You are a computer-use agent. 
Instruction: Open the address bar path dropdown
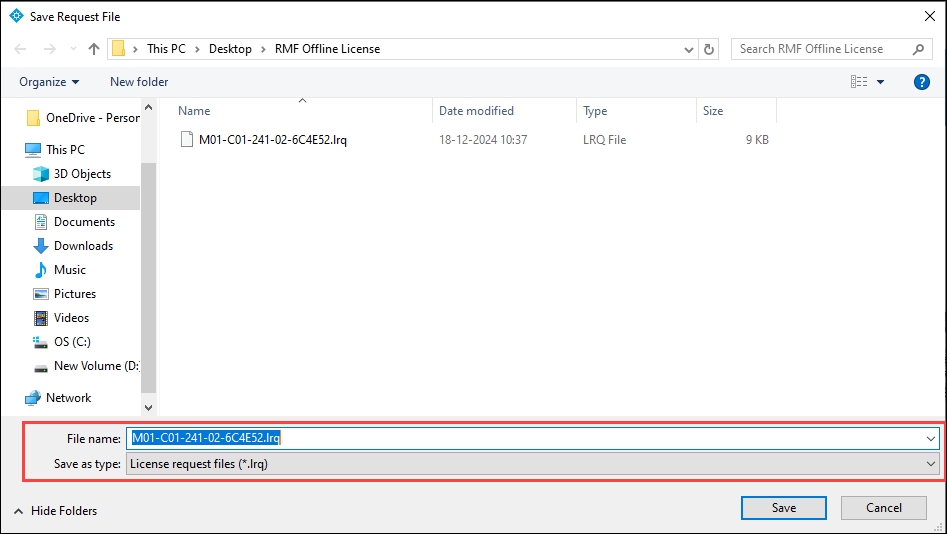point(688,49)
